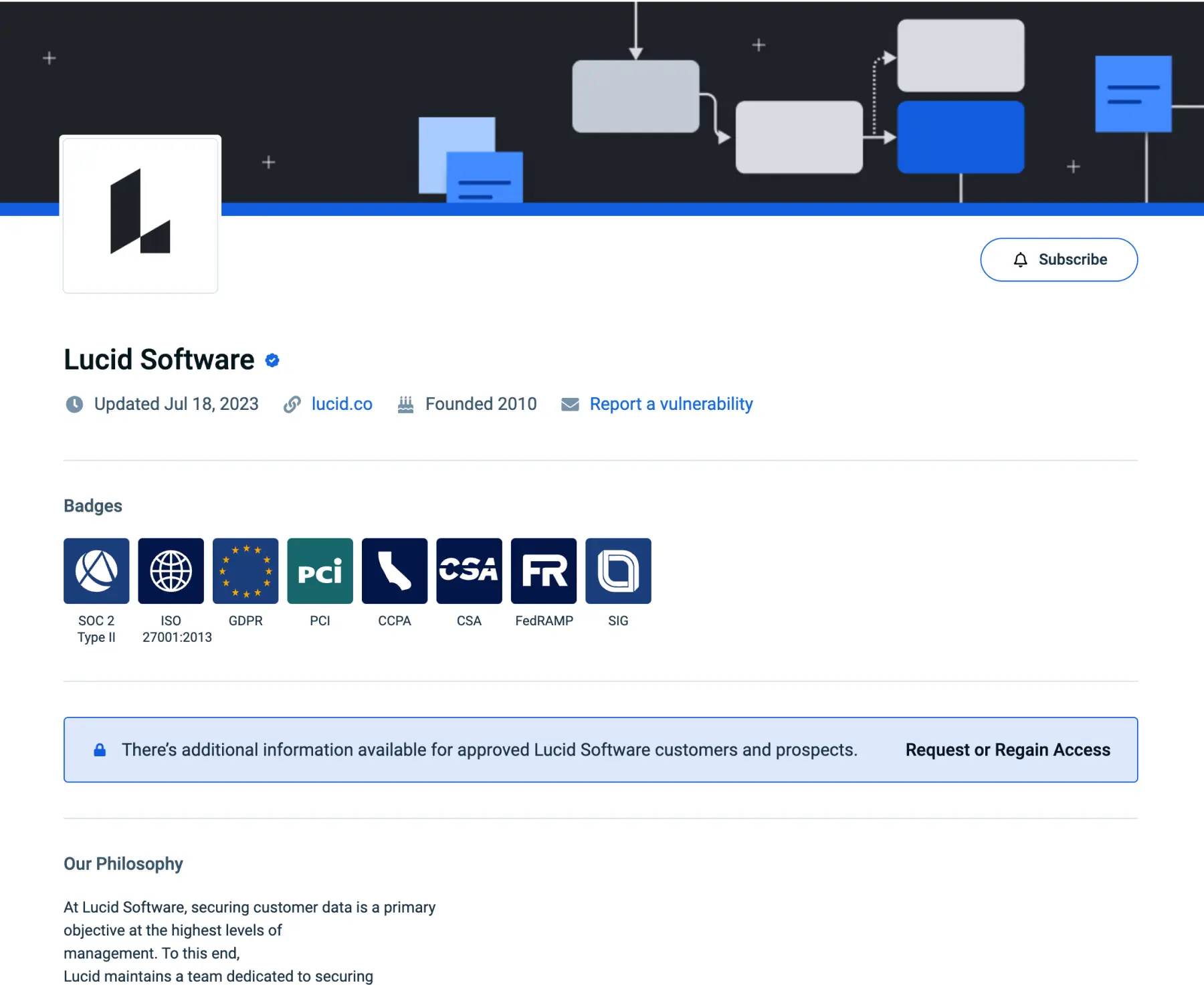The width and height of the screenshot is (1204, 985).
Task: Click the clock icon beside Updated date
Action: [x=74, y=405]
